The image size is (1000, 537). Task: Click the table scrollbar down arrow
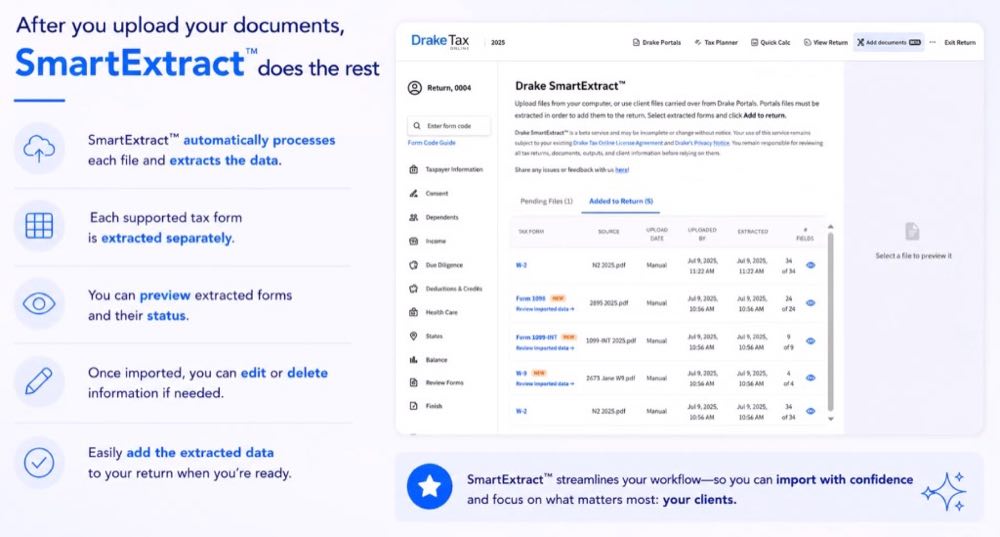pos(830,419)
